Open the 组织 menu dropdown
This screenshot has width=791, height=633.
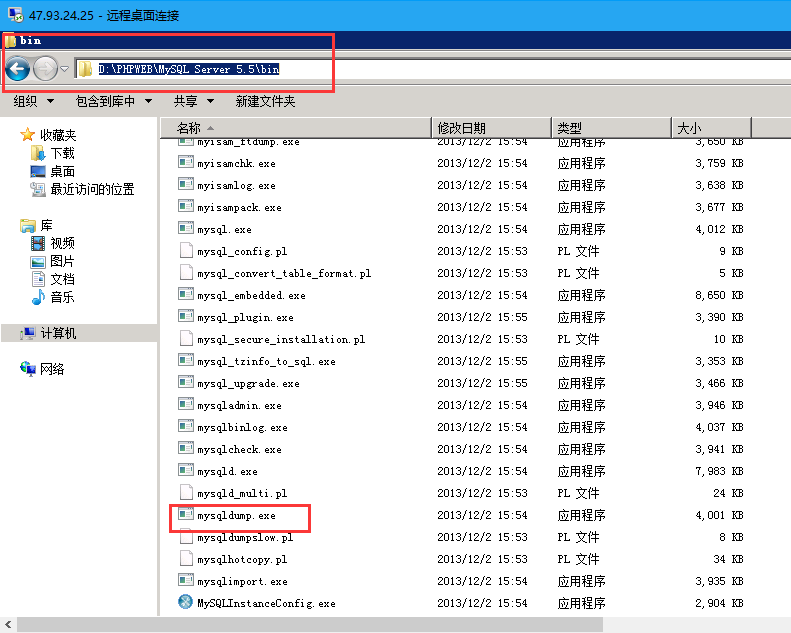pyautogui.click(x=33, y=101)
